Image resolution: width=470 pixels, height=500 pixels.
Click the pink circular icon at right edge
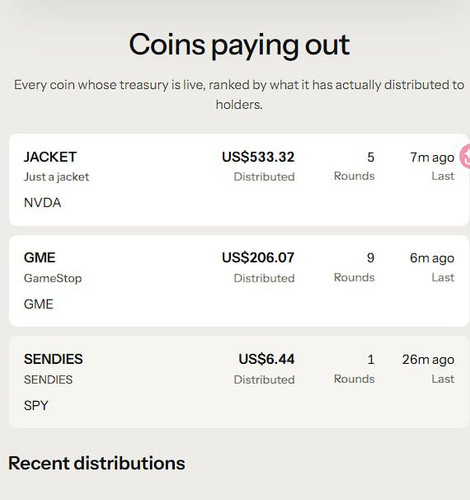465,156
